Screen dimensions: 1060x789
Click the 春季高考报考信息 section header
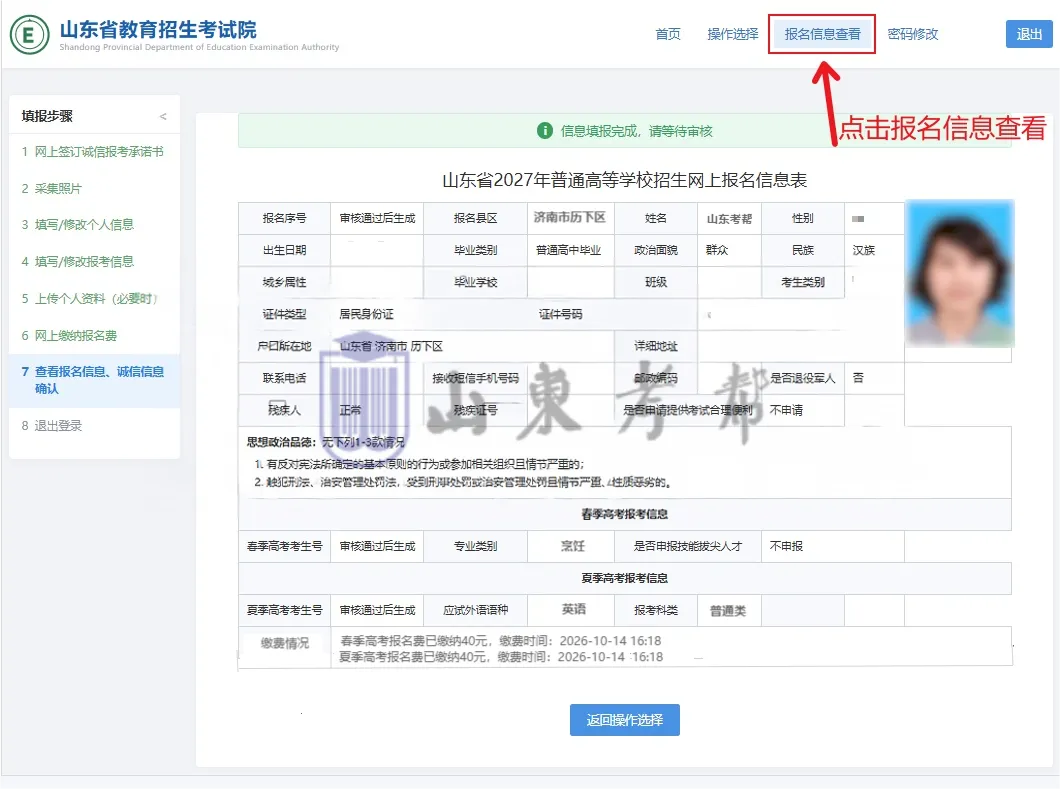625,514
